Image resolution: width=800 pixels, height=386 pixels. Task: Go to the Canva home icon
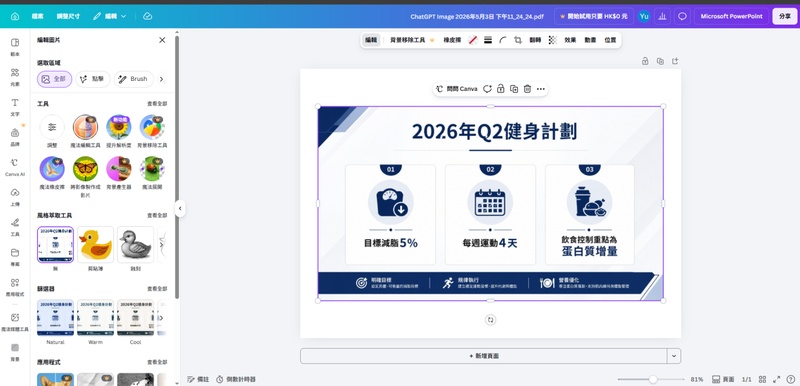pyautogui.click(x=15, y=16)
